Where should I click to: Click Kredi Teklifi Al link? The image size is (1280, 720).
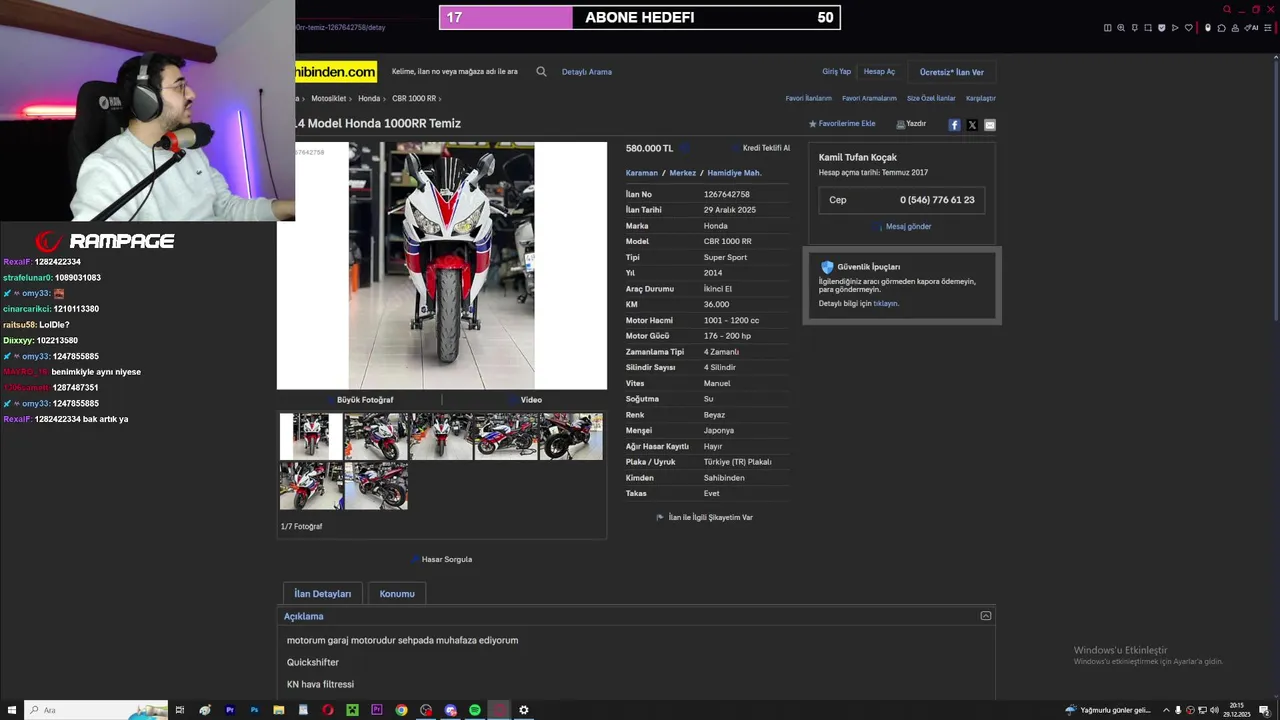tap(766, 148)
